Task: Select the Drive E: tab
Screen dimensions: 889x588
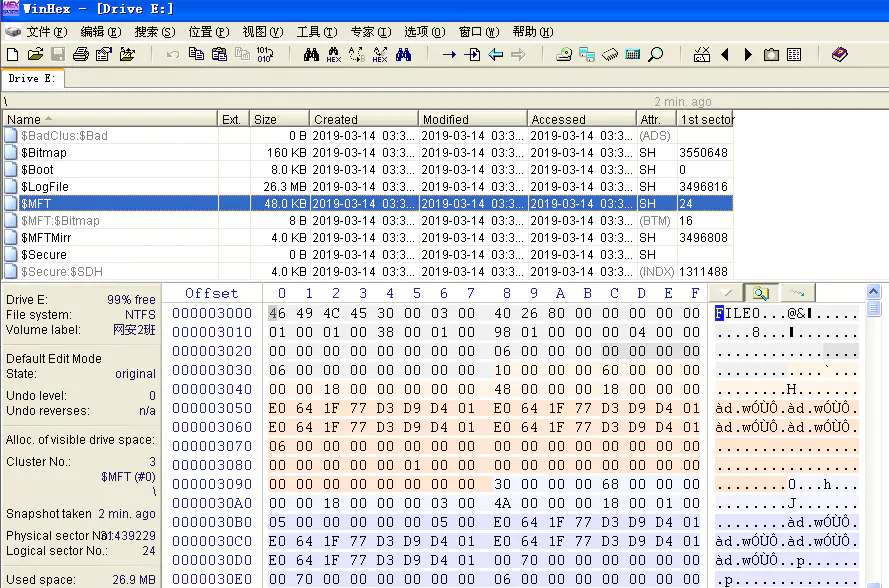Action: coord(32,78)
